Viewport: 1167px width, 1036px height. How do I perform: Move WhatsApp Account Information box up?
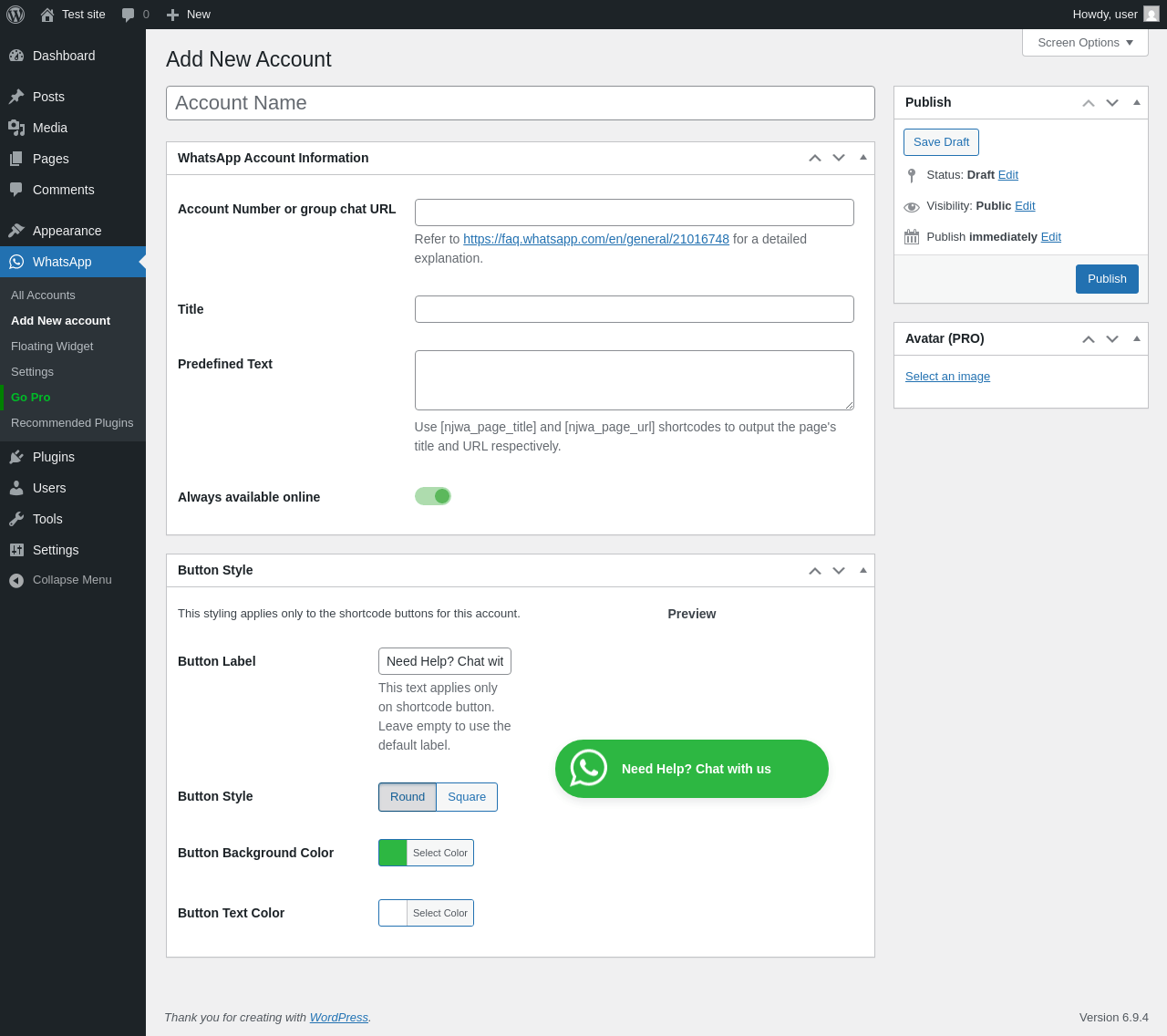(815, 158)
